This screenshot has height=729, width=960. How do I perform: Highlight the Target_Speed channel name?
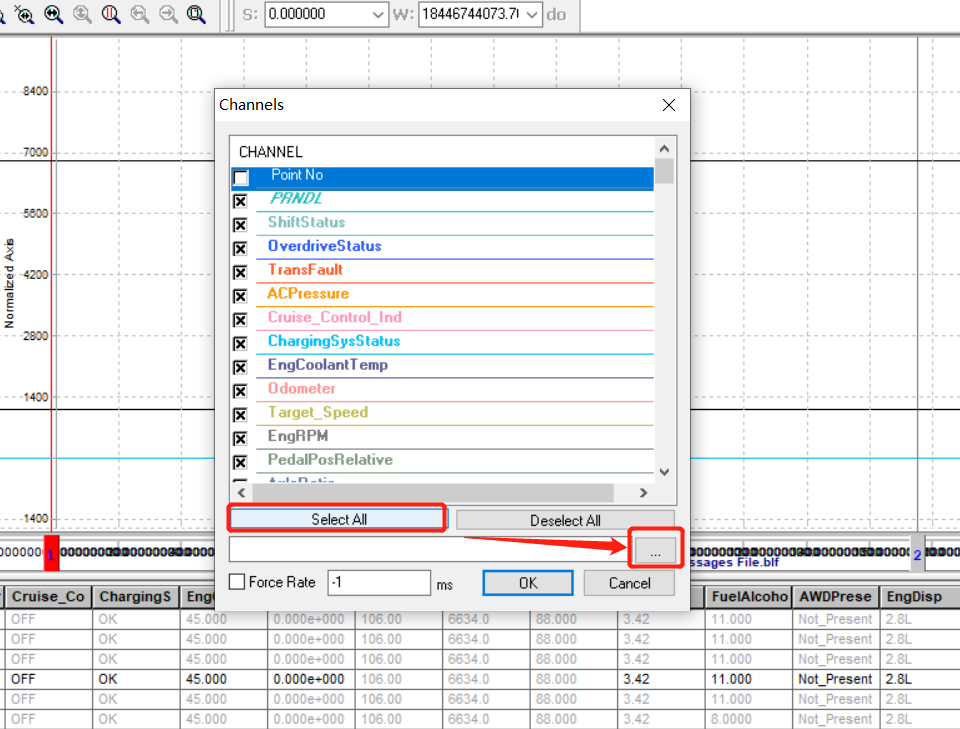click(318, 413)
